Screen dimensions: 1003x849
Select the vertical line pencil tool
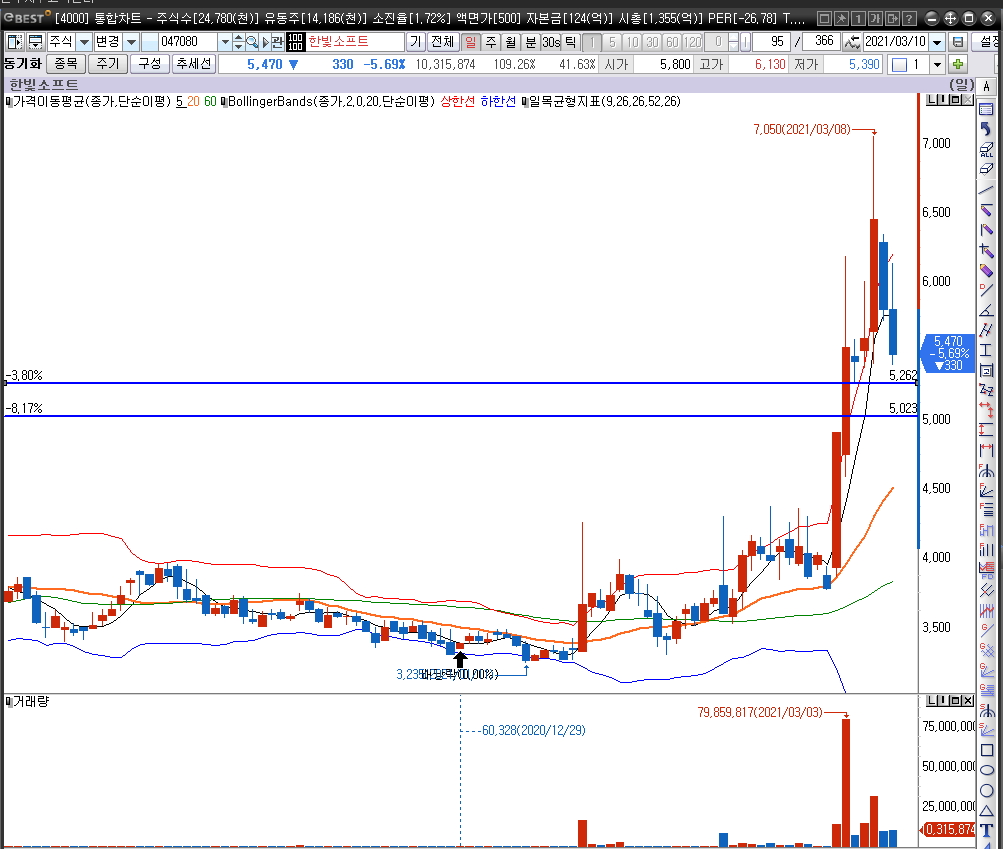point(986,230)
